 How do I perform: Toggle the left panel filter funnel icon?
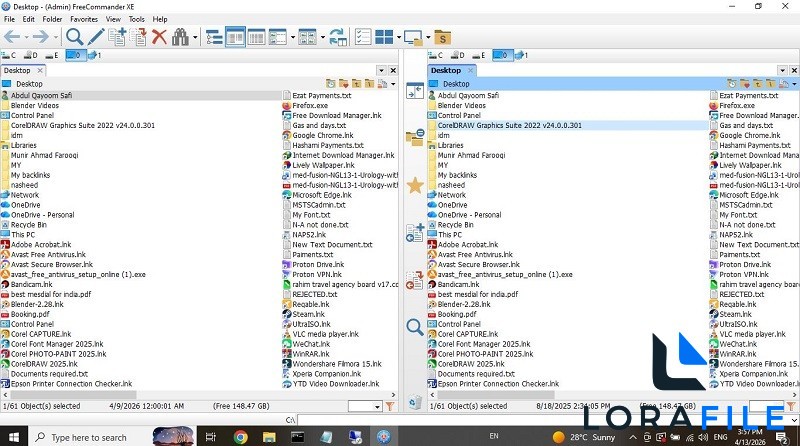(390, 406)
